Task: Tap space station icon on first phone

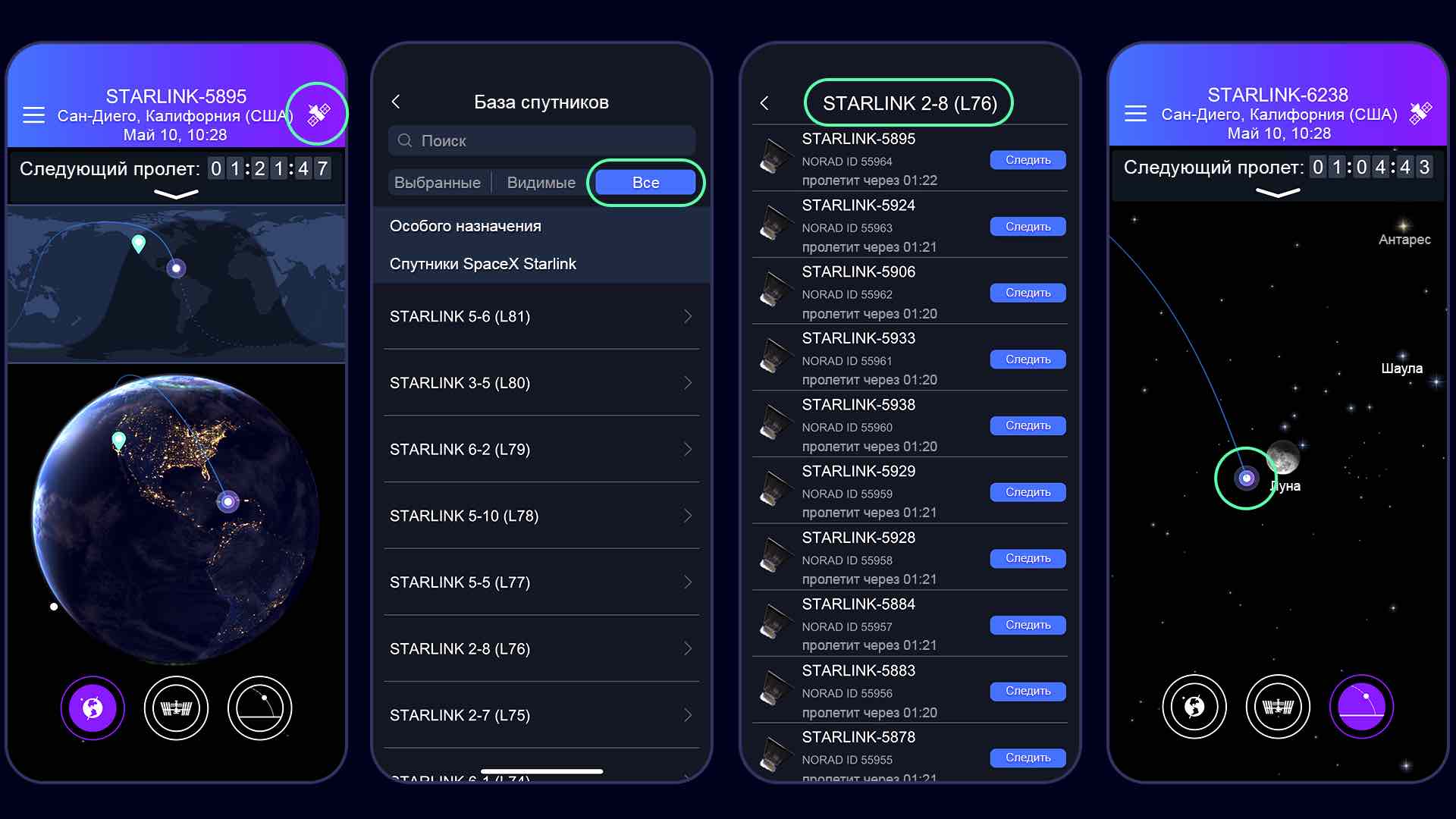Action: tap(176, 708)
